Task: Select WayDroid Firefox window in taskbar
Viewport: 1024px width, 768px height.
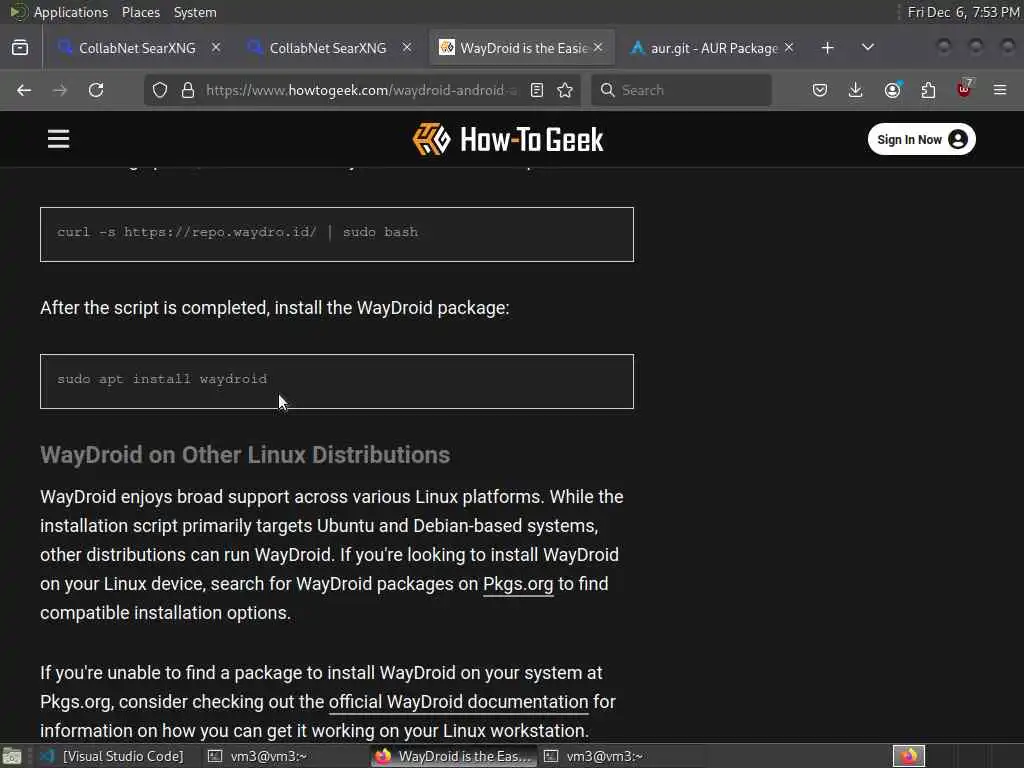Action: pyautogui.click(x=454, y=756)
